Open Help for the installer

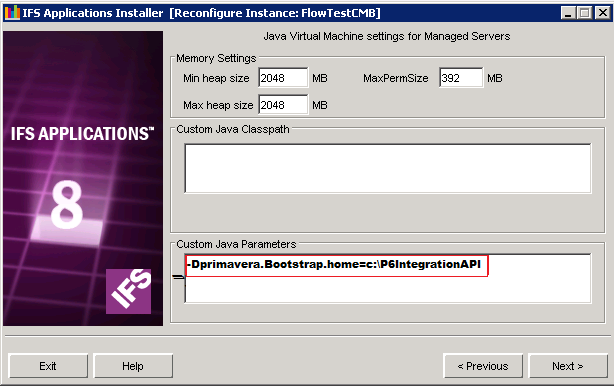coord(133,366)
